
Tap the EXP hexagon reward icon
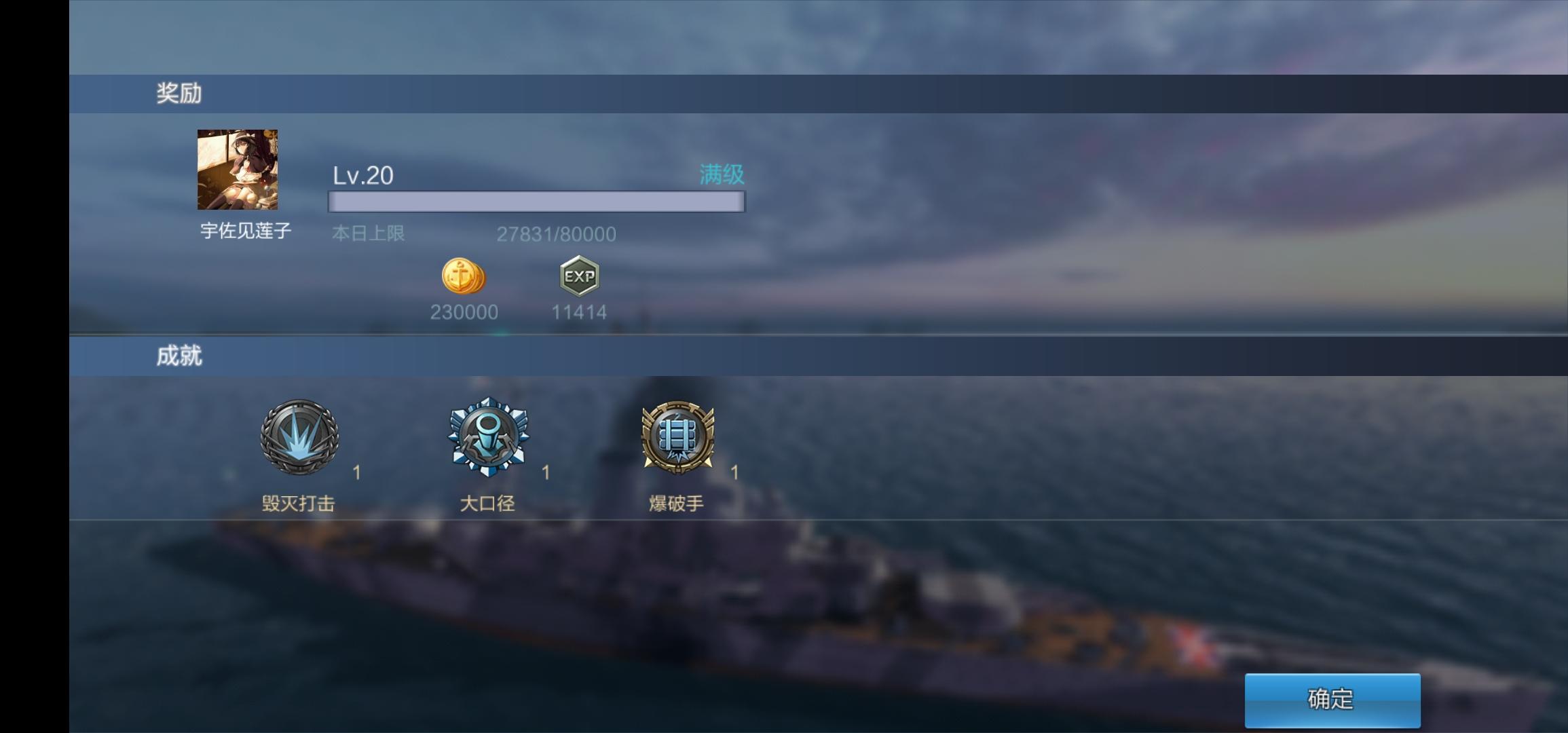[x=579, y=276]
